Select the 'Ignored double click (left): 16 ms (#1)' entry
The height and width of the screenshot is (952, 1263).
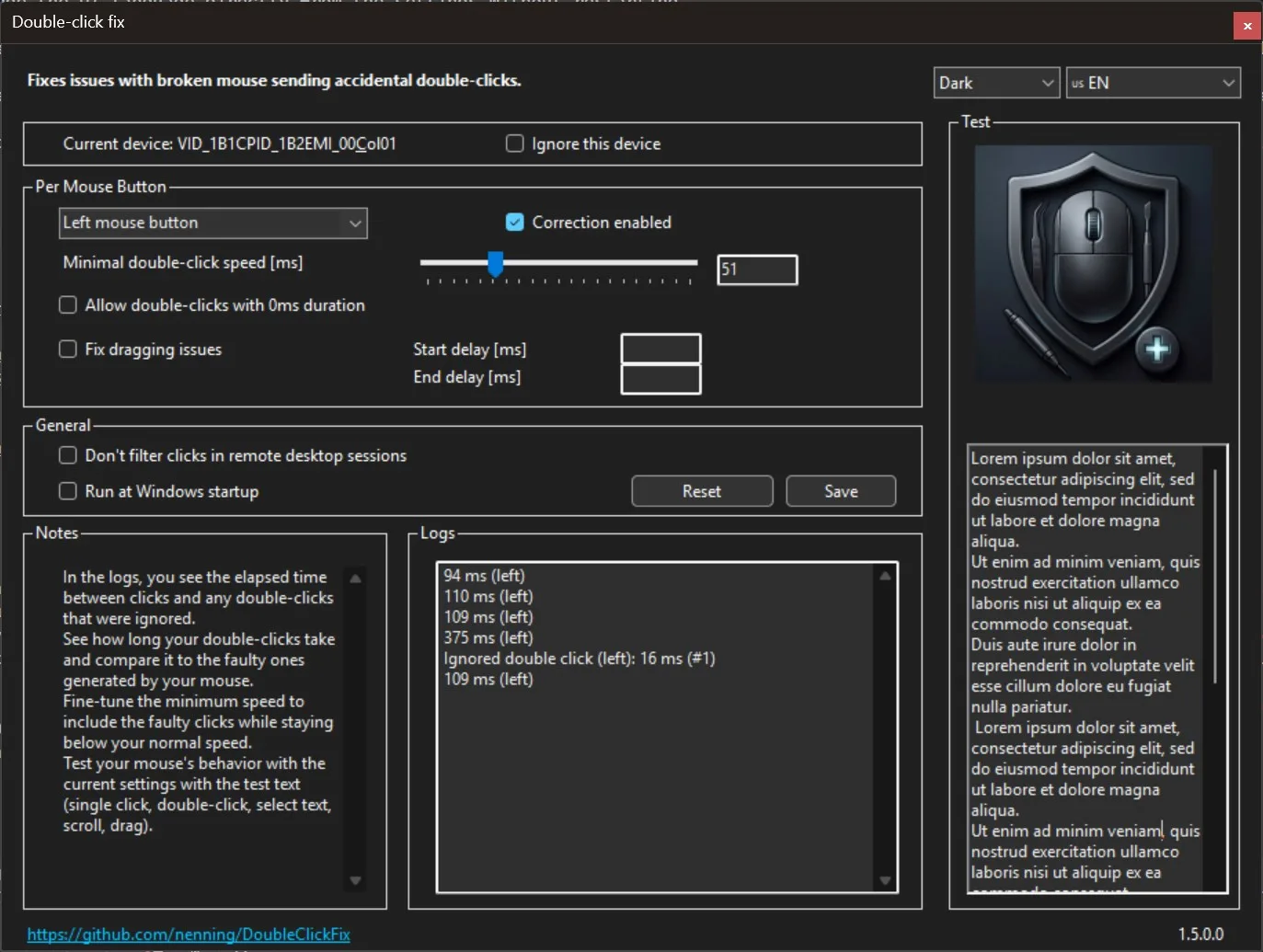point(580,659)
